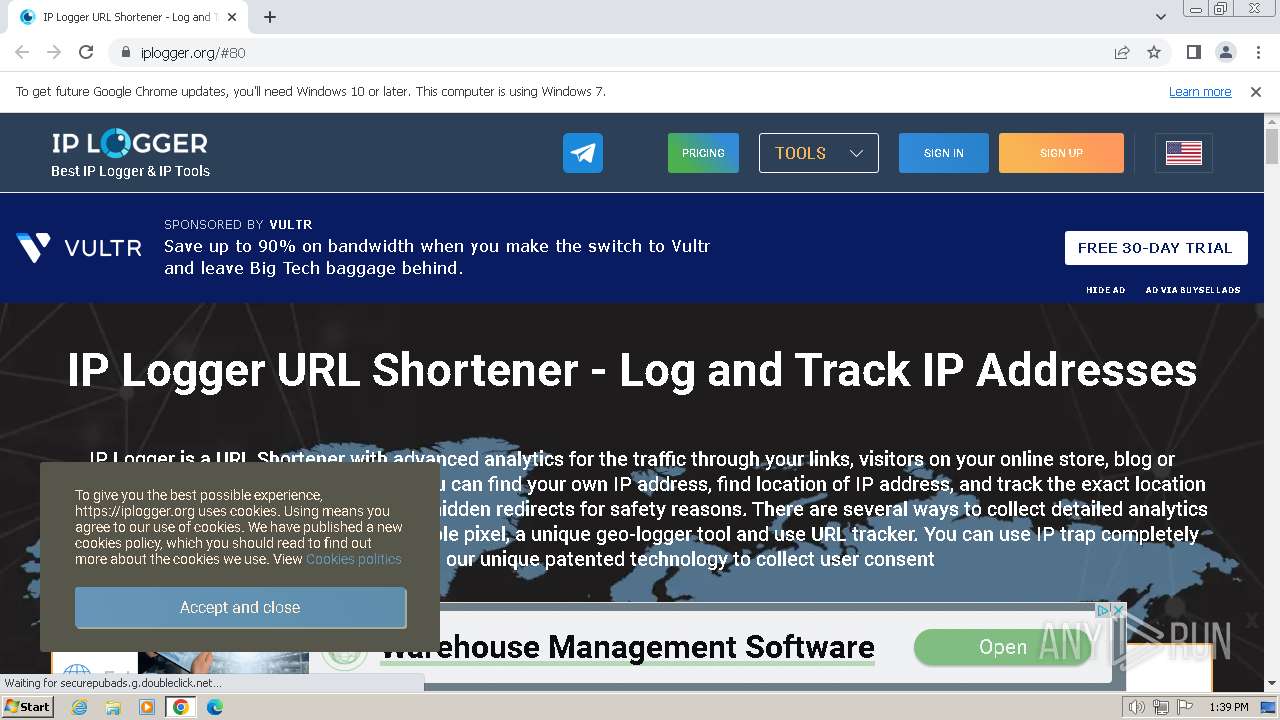Screen dimensions: 1280x720
Task: Accept and close the cookie notice
Action: tap(240, 607)
